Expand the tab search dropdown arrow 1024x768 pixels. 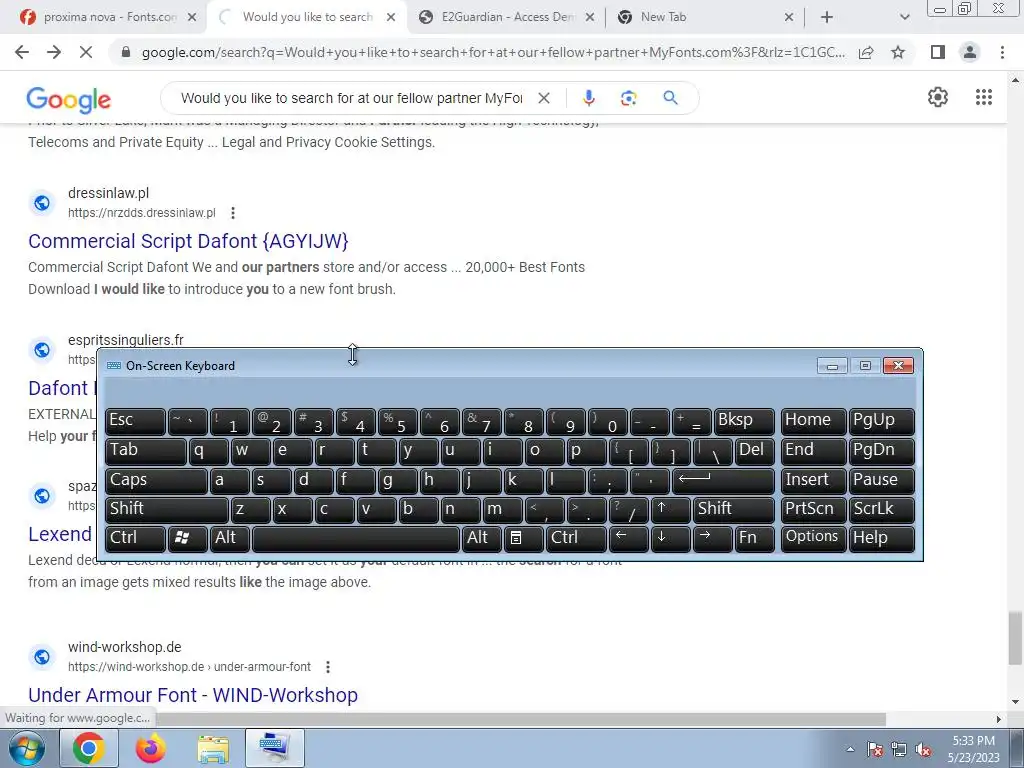coord(904,17)
